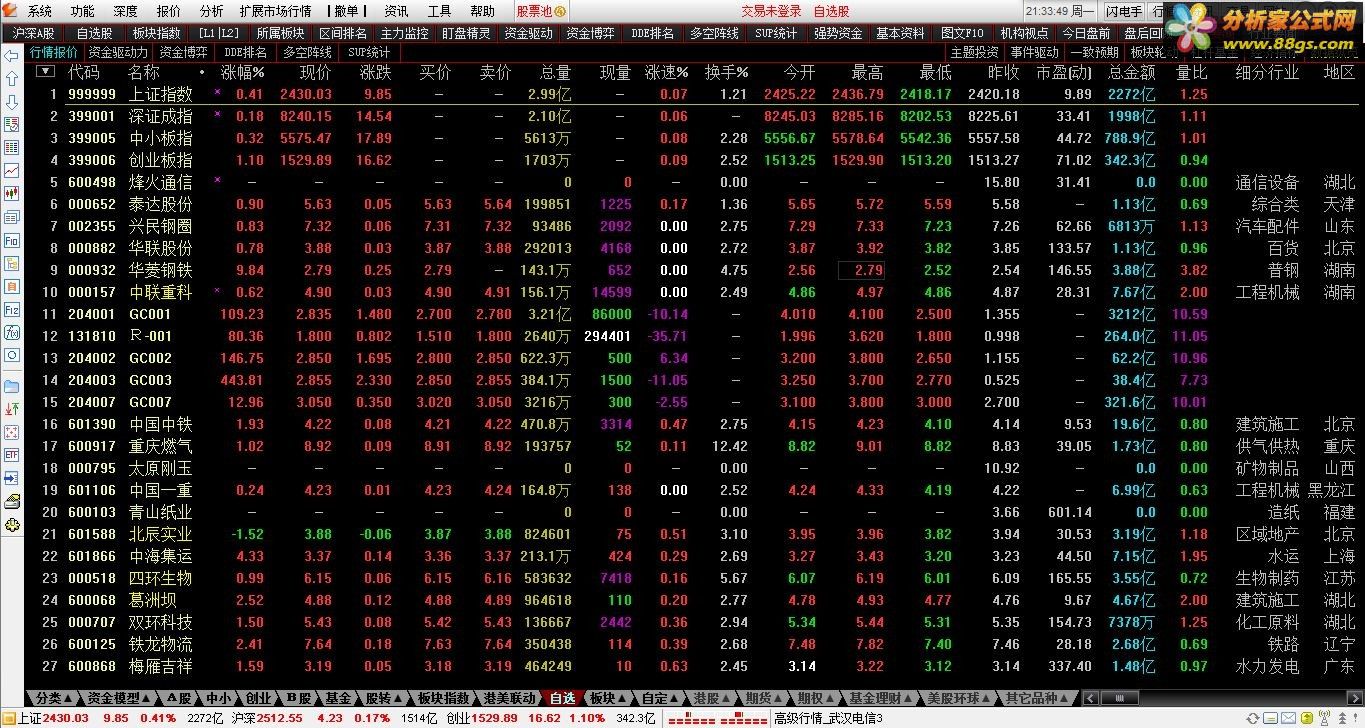Expand the 板块 bottom tab menu
Image resolution: width=1365 pixels, height=728 pixels.
608,698
